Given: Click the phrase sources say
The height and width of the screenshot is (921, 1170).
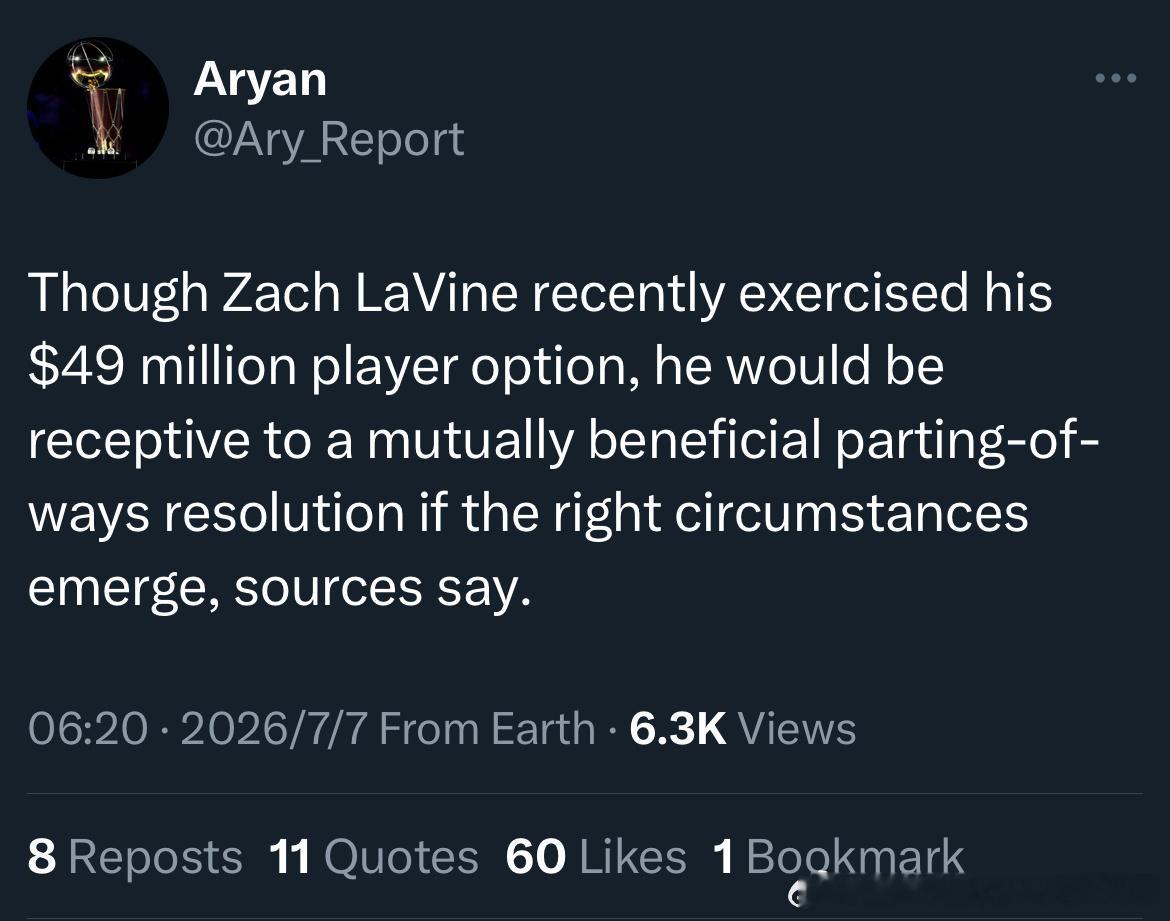Looking at the screenshot, I should coord(382,589).
